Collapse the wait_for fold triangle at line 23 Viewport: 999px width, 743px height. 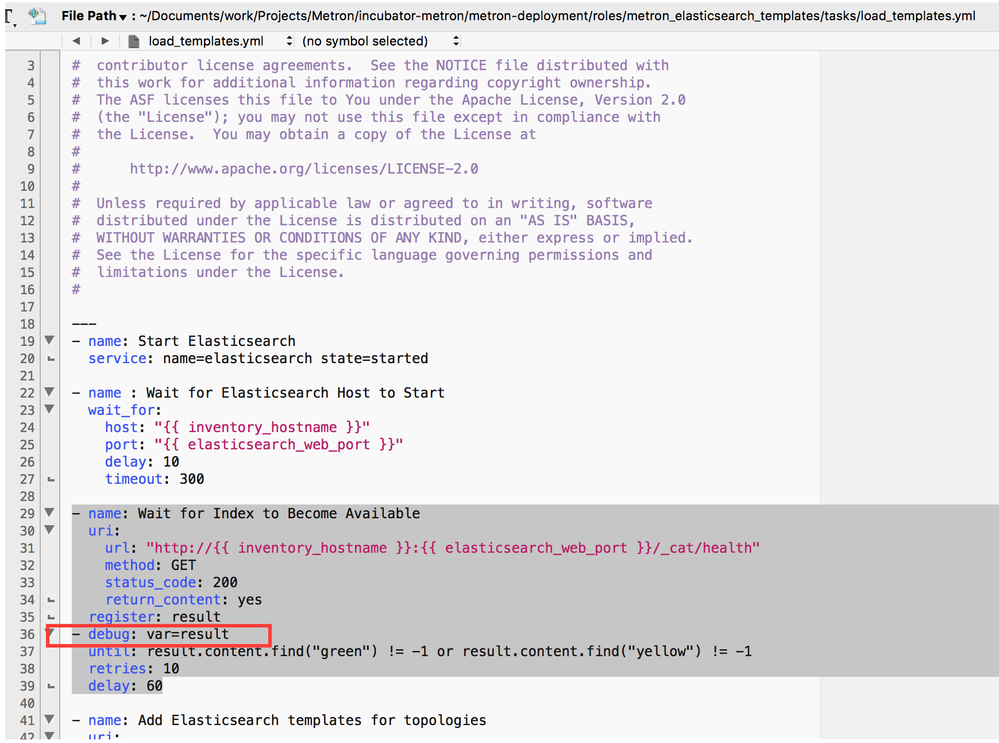(49, 409)
